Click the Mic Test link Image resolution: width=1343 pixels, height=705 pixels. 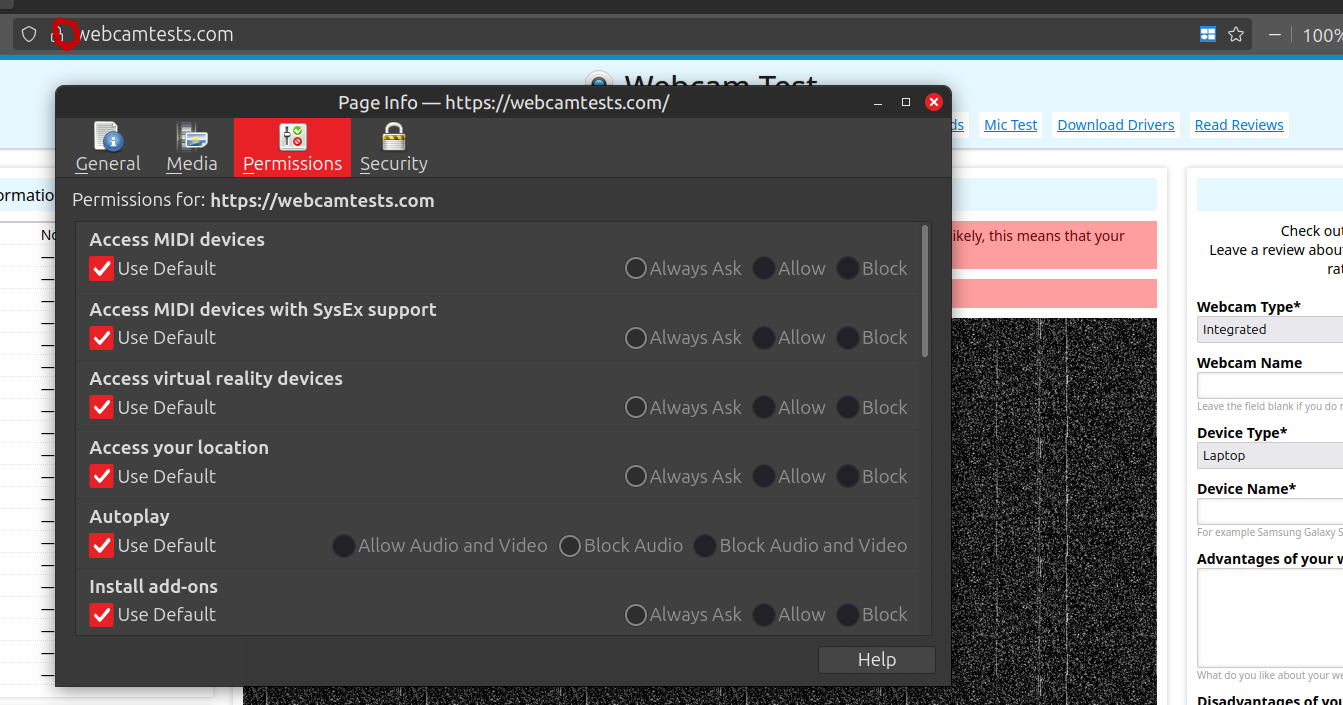[x=1010, y=125]
